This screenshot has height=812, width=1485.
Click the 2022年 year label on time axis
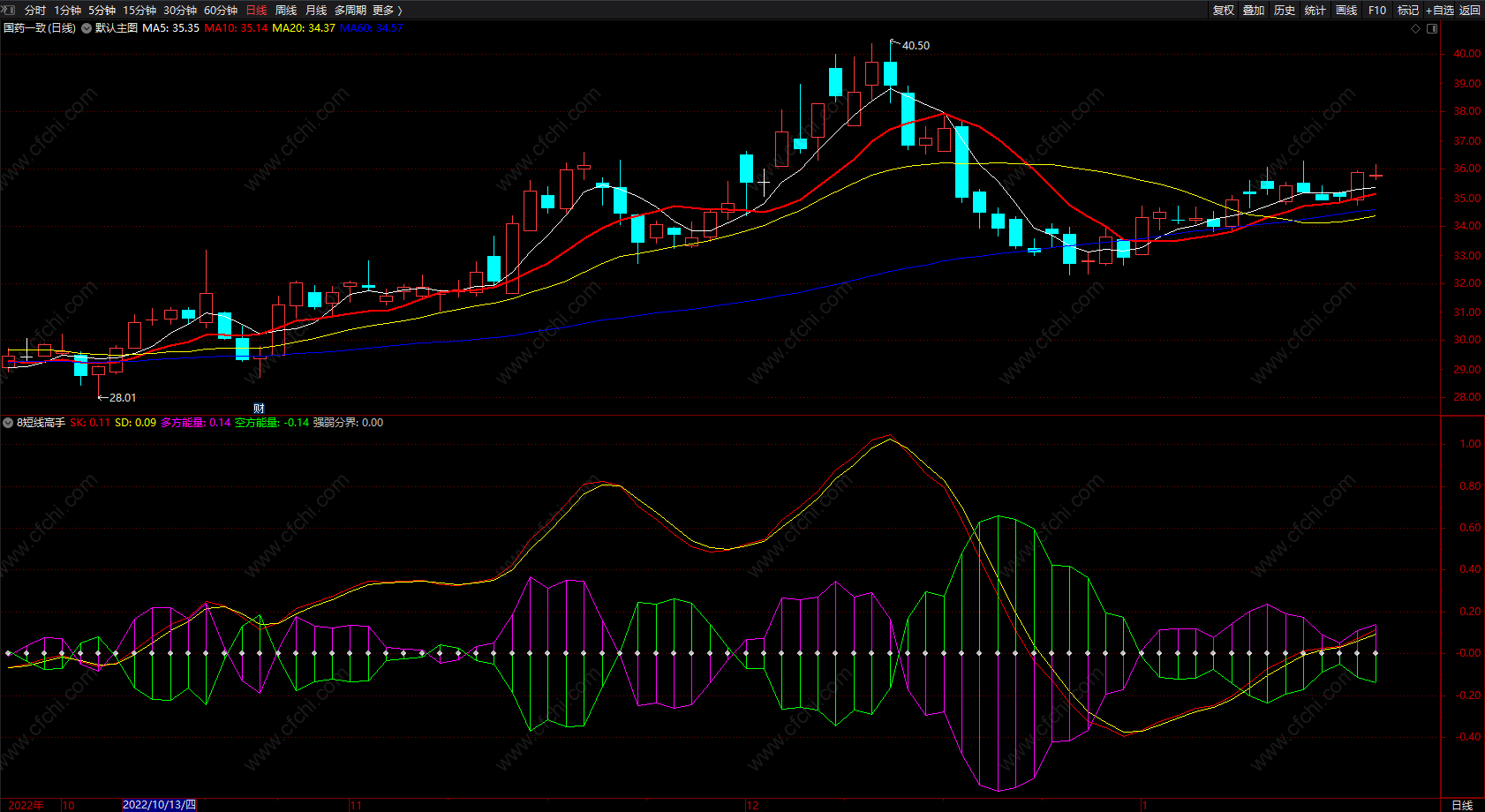(26, 805)
